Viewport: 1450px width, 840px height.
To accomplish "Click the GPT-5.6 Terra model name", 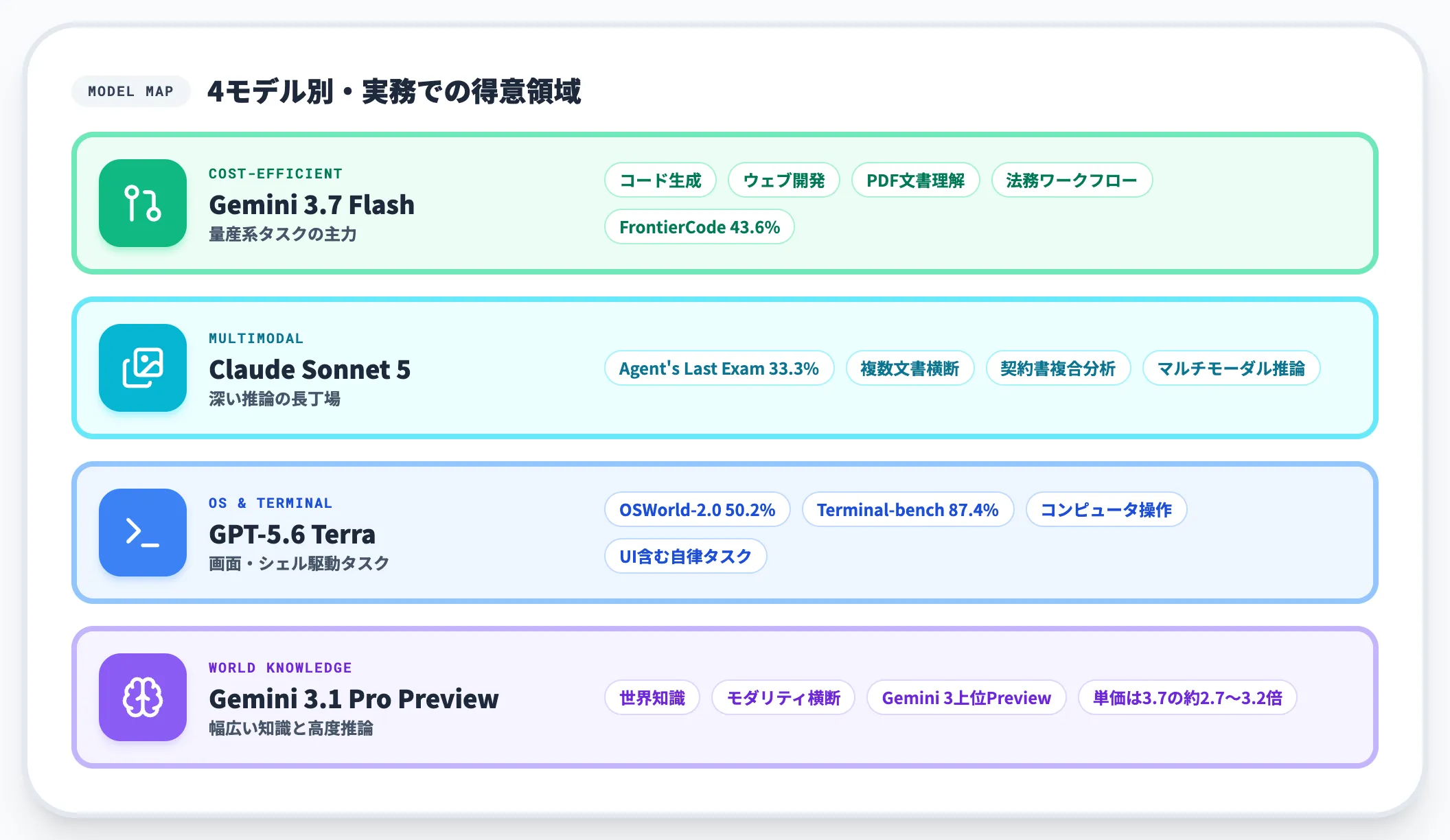I will coord(292,534).
